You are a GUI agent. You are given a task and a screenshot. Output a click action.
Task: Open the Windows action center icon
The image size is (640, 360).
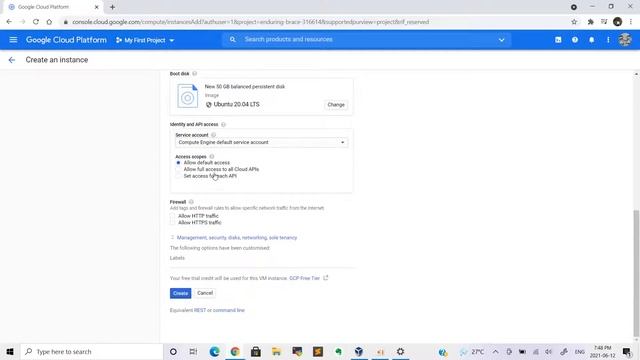(x=627, y=351)
